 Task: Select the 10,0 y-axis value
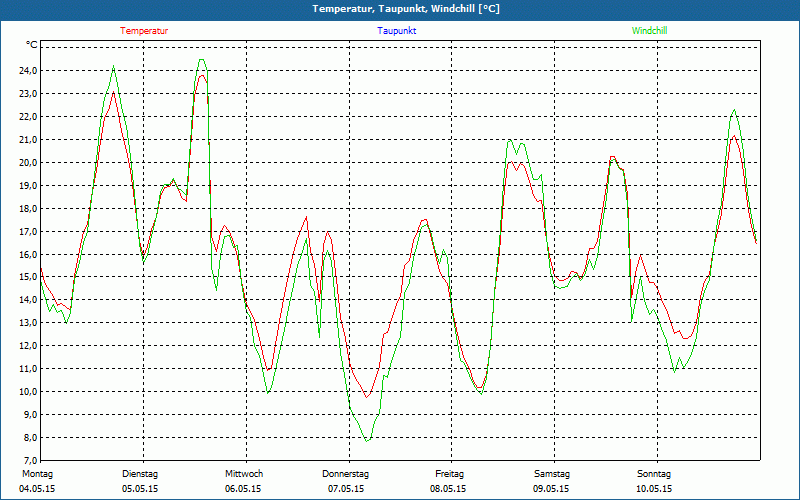pyautogui.click(x=28, y=391)
